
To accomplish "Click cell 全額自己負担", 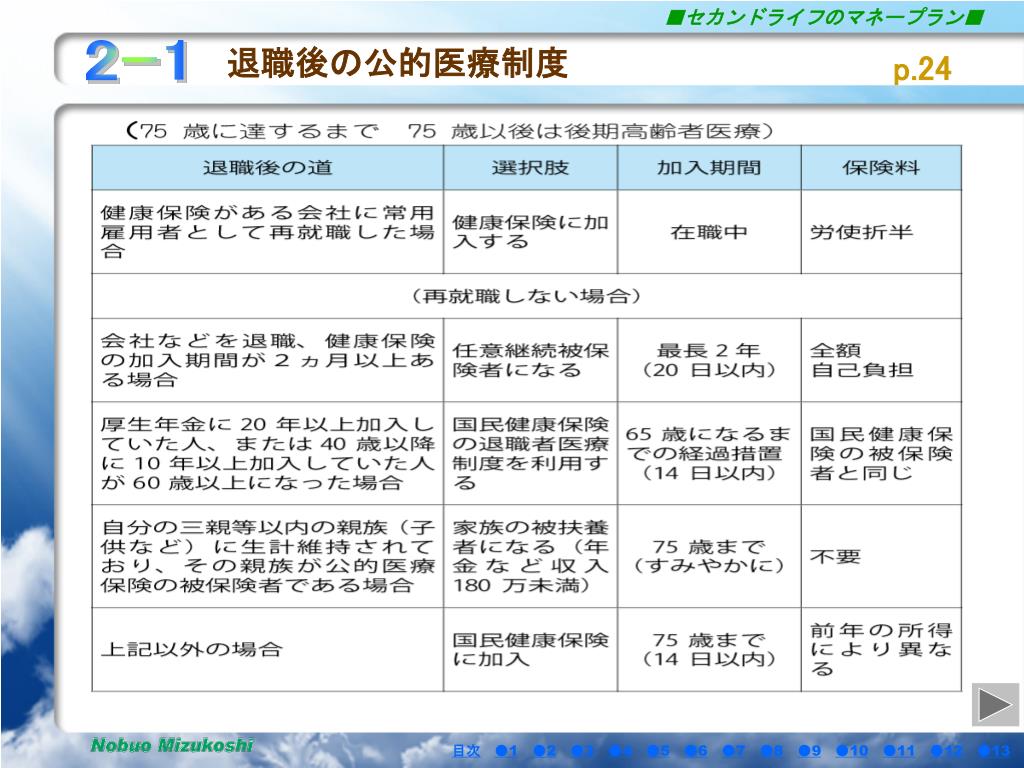I will click(x=881, y=360).
